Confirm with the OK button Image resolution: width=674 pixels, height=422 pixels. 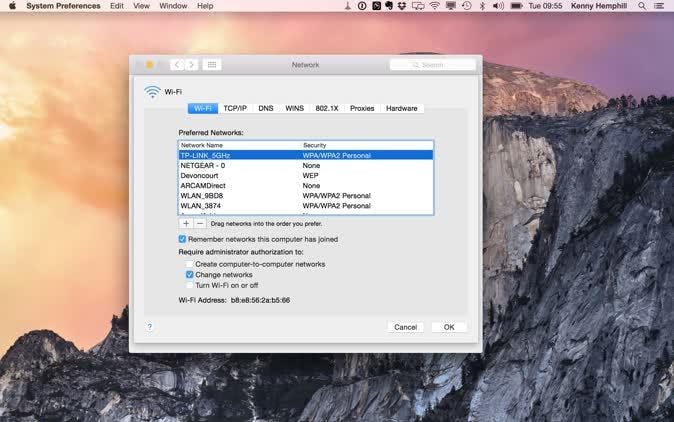pyautogui.click(x=449, y=327)
